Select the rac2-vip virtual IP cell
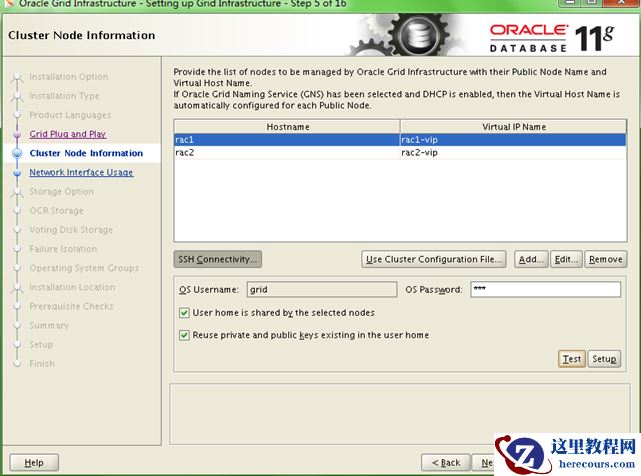 (512, 153)
